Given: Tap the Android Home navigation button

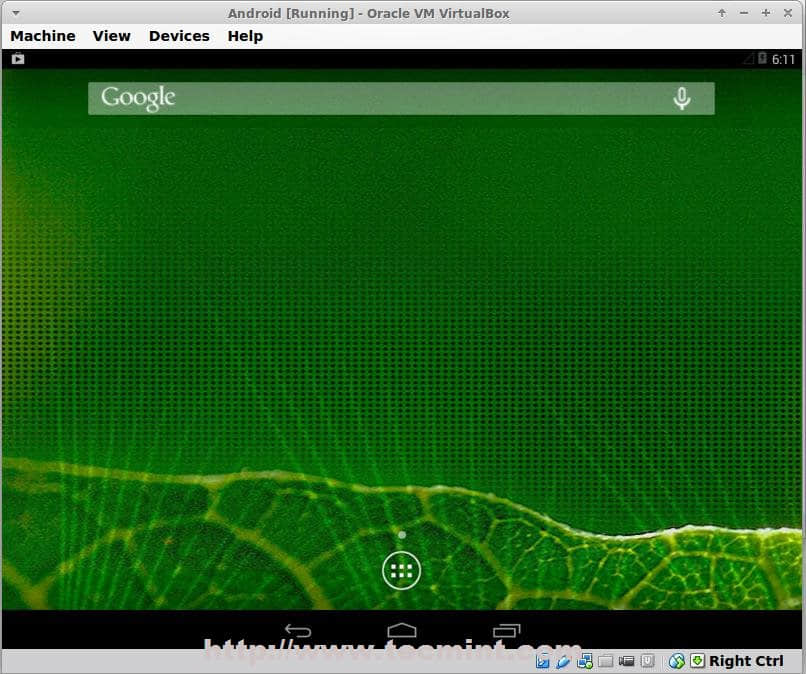Looking at the screenshot, I should pos(402,631).
